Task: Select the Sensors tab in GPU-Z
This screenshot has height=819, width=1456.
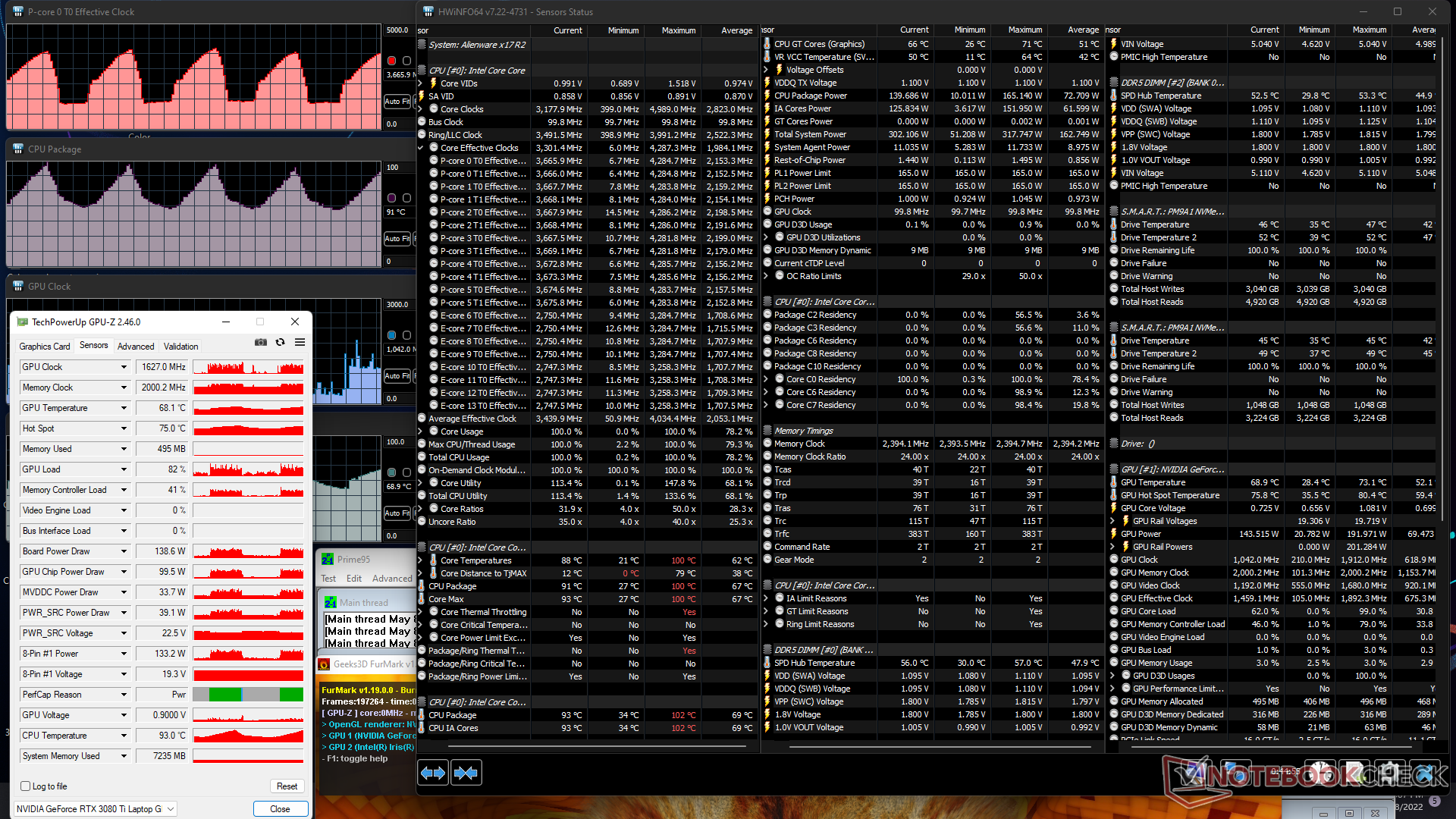Action: 94,345
